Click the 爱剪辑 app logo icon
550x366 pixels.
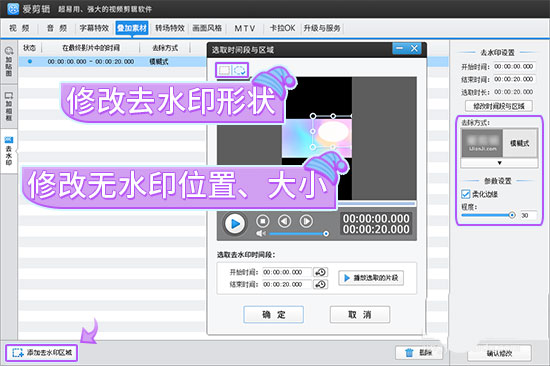(x=13, y=9)
